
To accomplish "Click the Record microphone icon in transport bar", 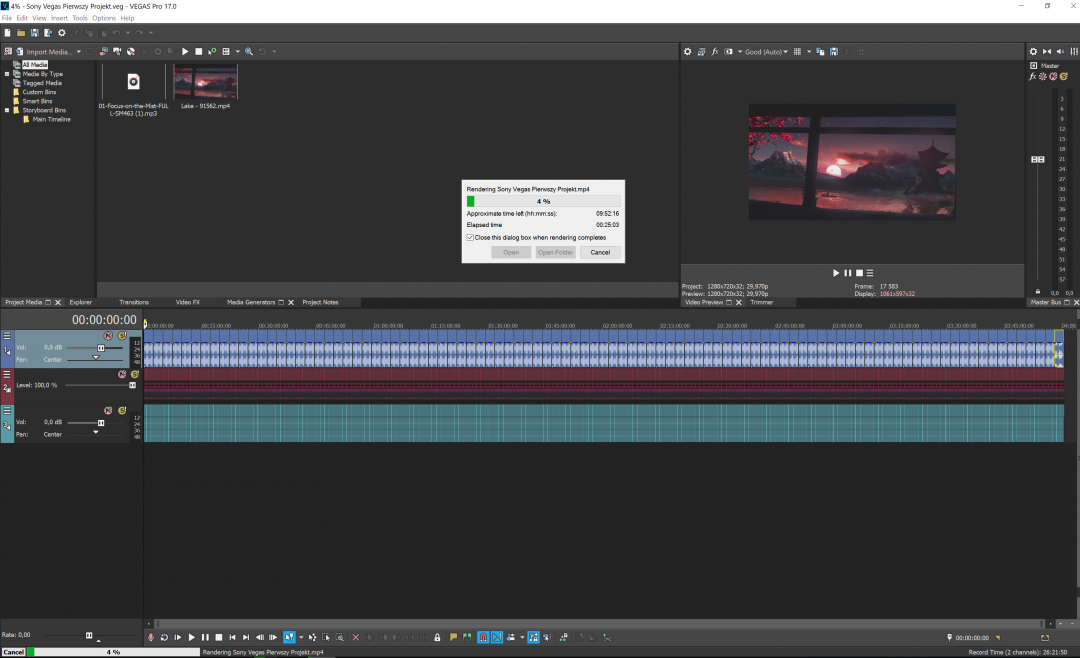I will (151, 637).
